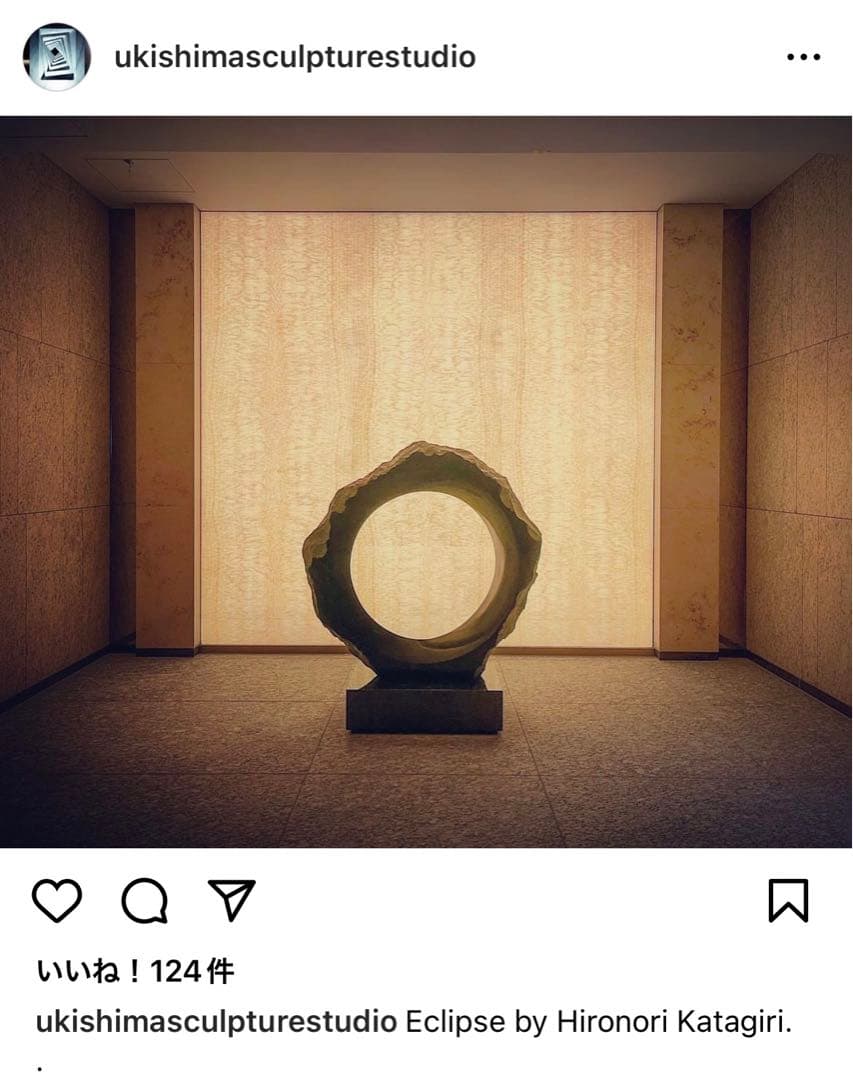
Task: Tap the Hironori Katagiri name in caption
Action: tap(674, 1021)
